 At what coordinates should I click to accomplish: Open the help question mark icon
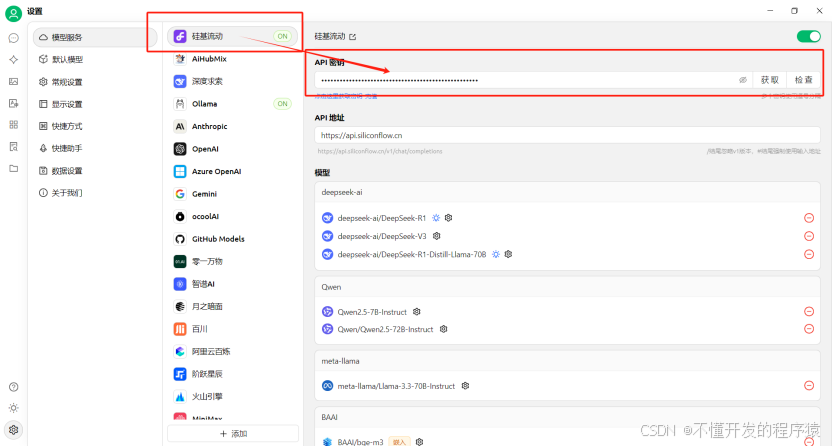tap(14, 387)
